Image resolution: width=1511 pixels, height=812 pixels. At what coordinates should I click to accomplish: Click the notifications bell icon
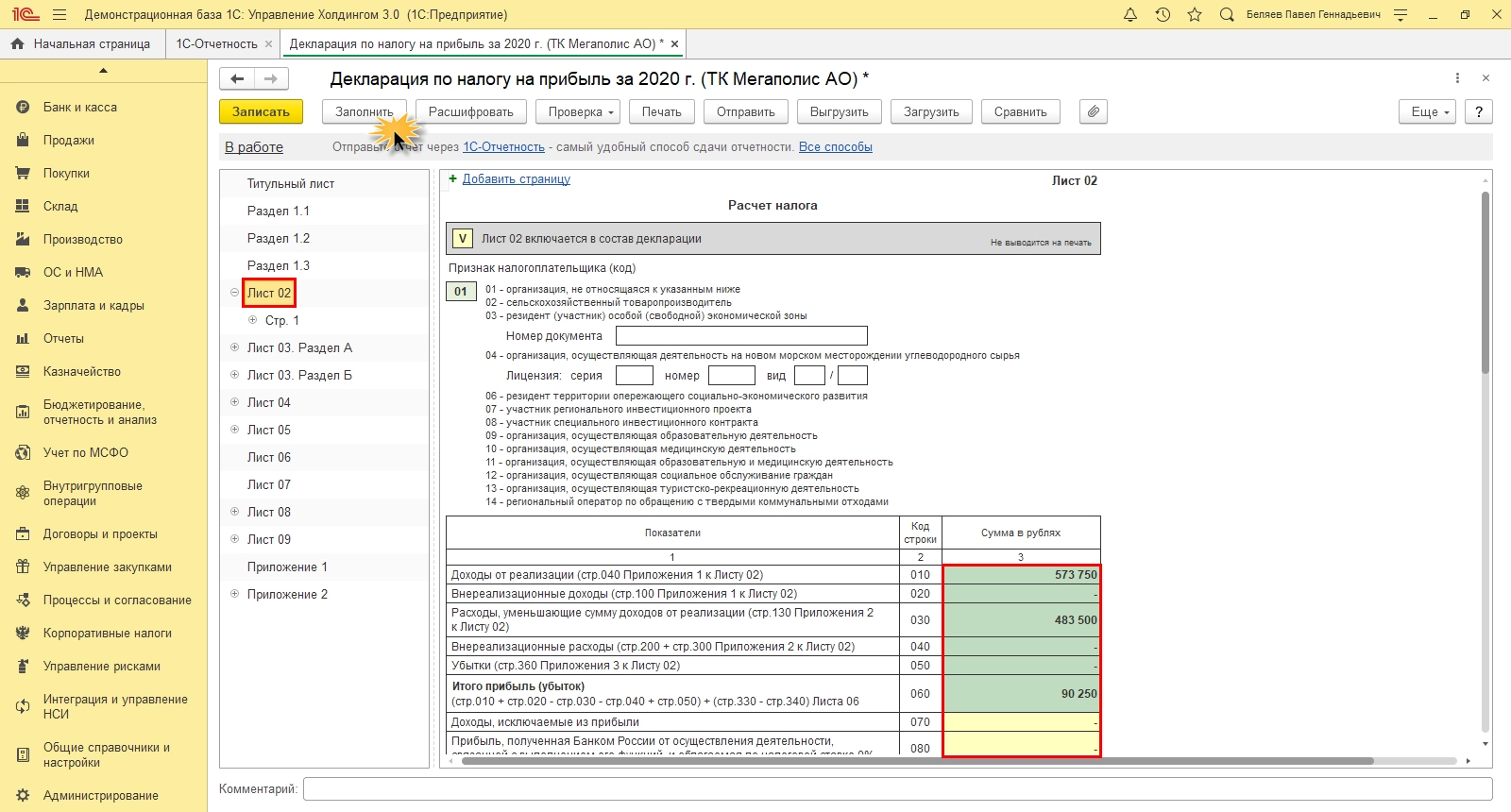[1130, 14]
